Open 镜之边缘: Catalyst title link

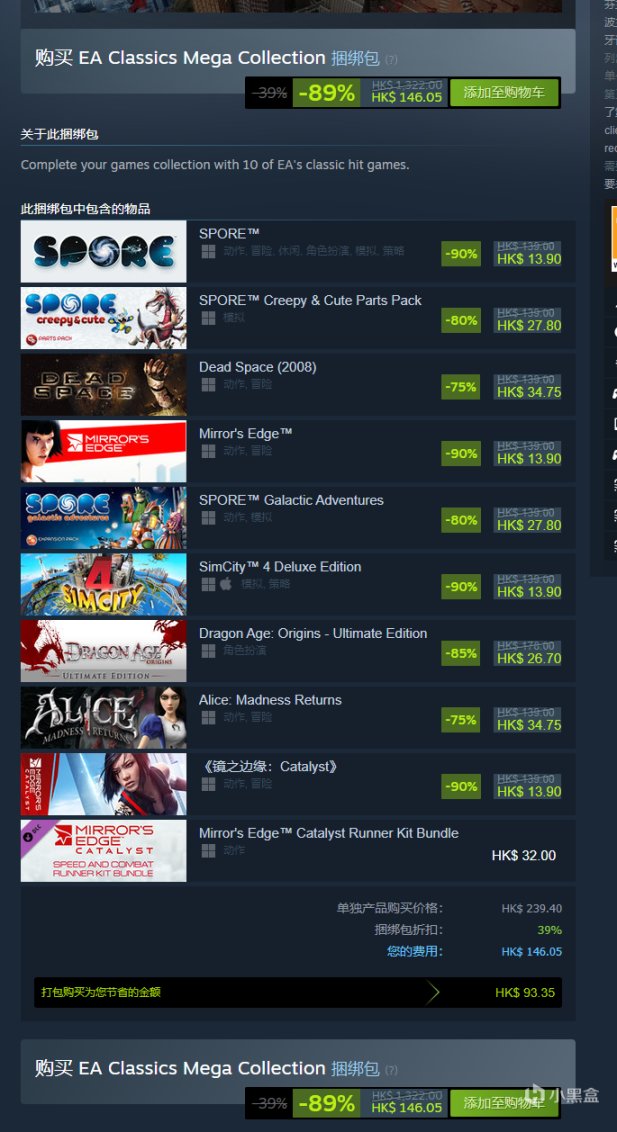point(268,767)
